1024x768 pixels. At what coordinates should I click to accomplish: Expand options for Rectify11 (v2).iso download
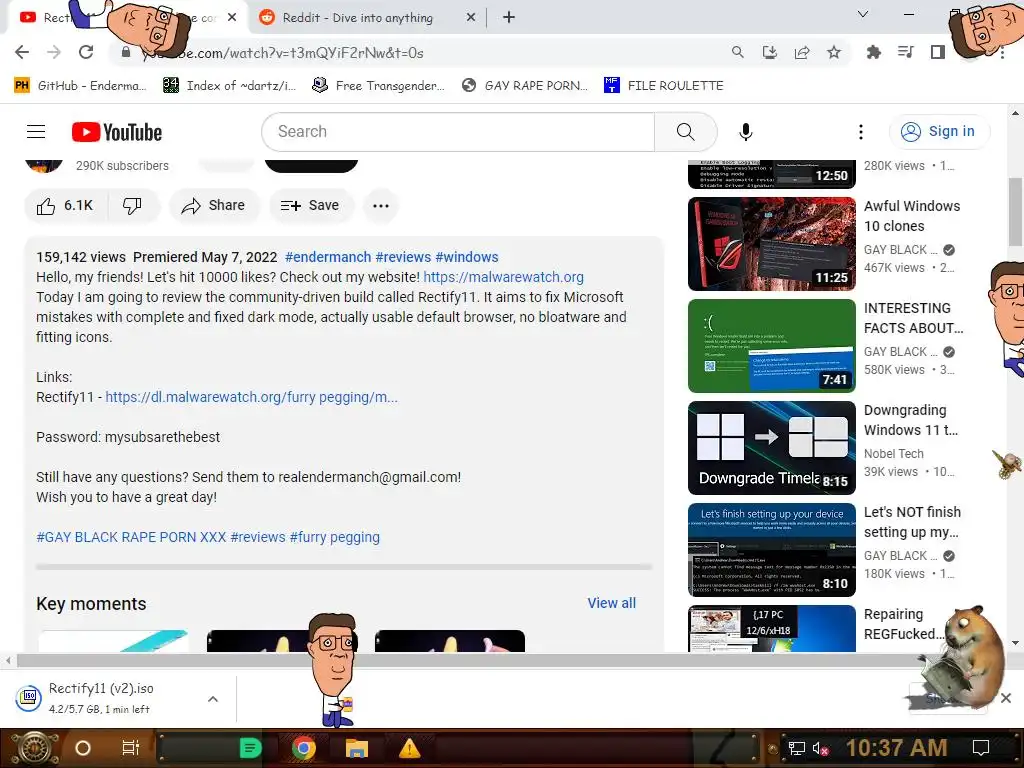pyautogui.click(x=213, y=699)
